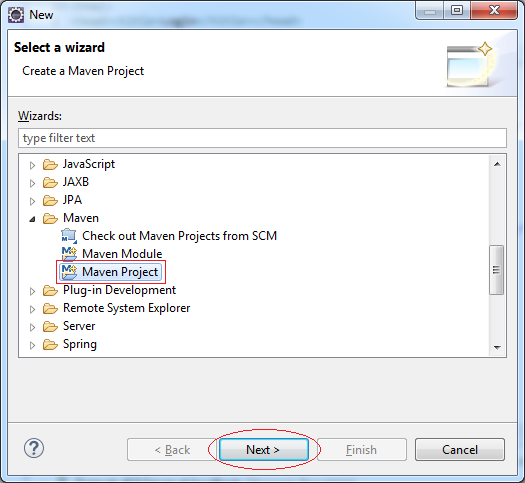Click the Maven folder icon
Image resolution: width=525 pixels, height=483 pixels.
(50, 218)
